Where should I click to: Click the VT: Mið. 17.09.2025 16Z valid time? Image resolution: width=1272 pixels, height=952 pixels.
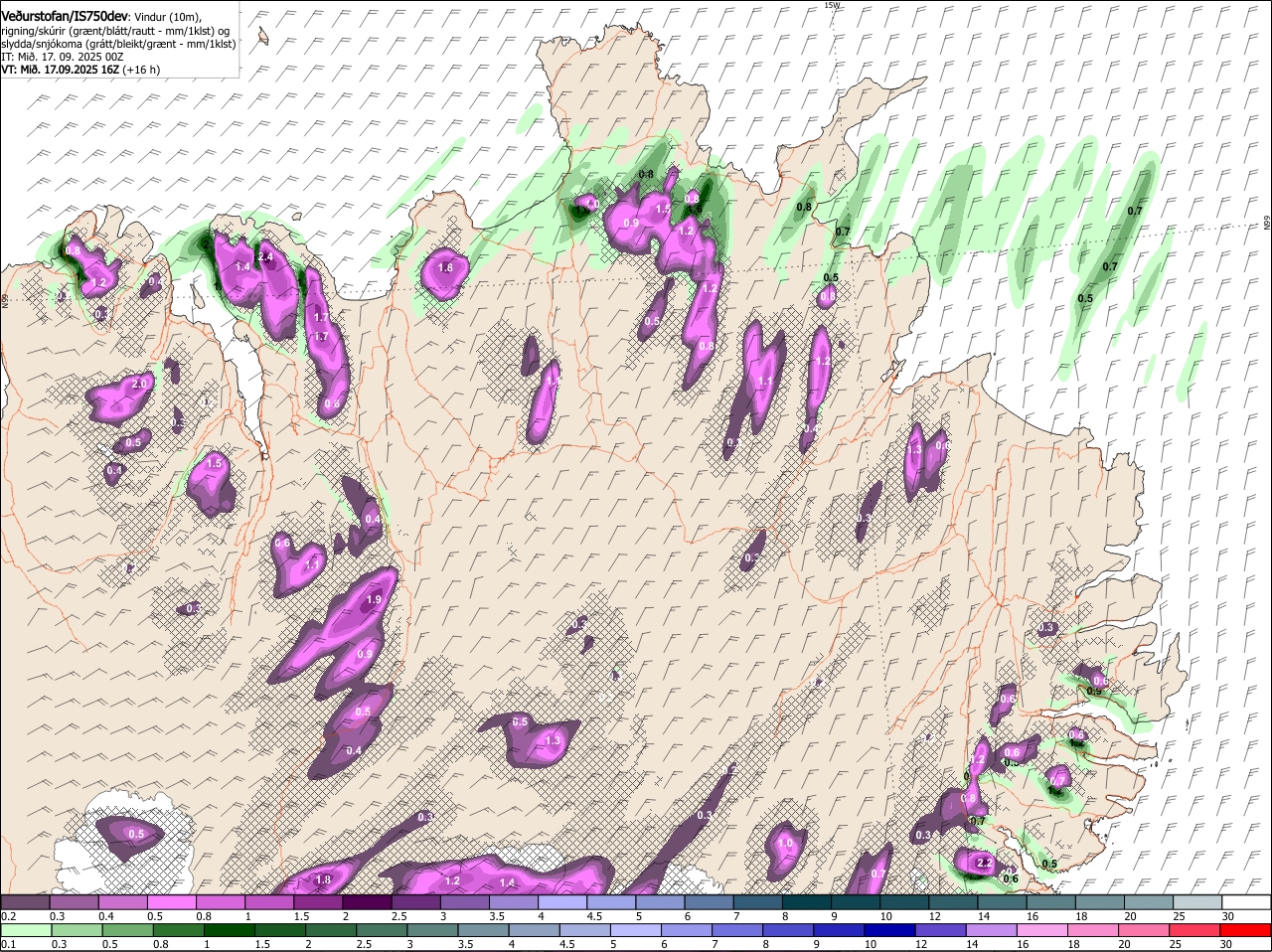(80, 70)
